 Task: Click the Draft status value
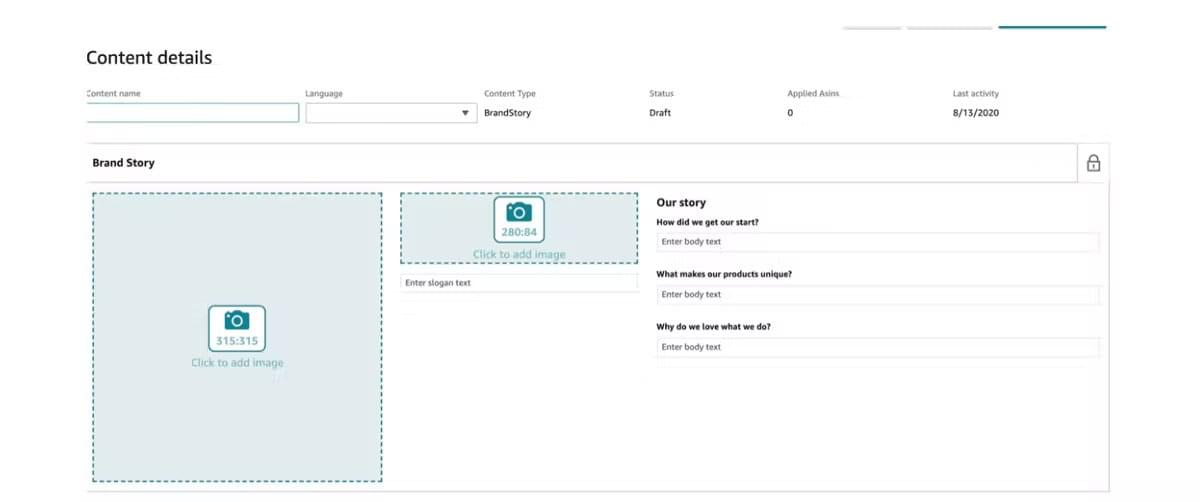pyautogui.click(x=660, y=113)
